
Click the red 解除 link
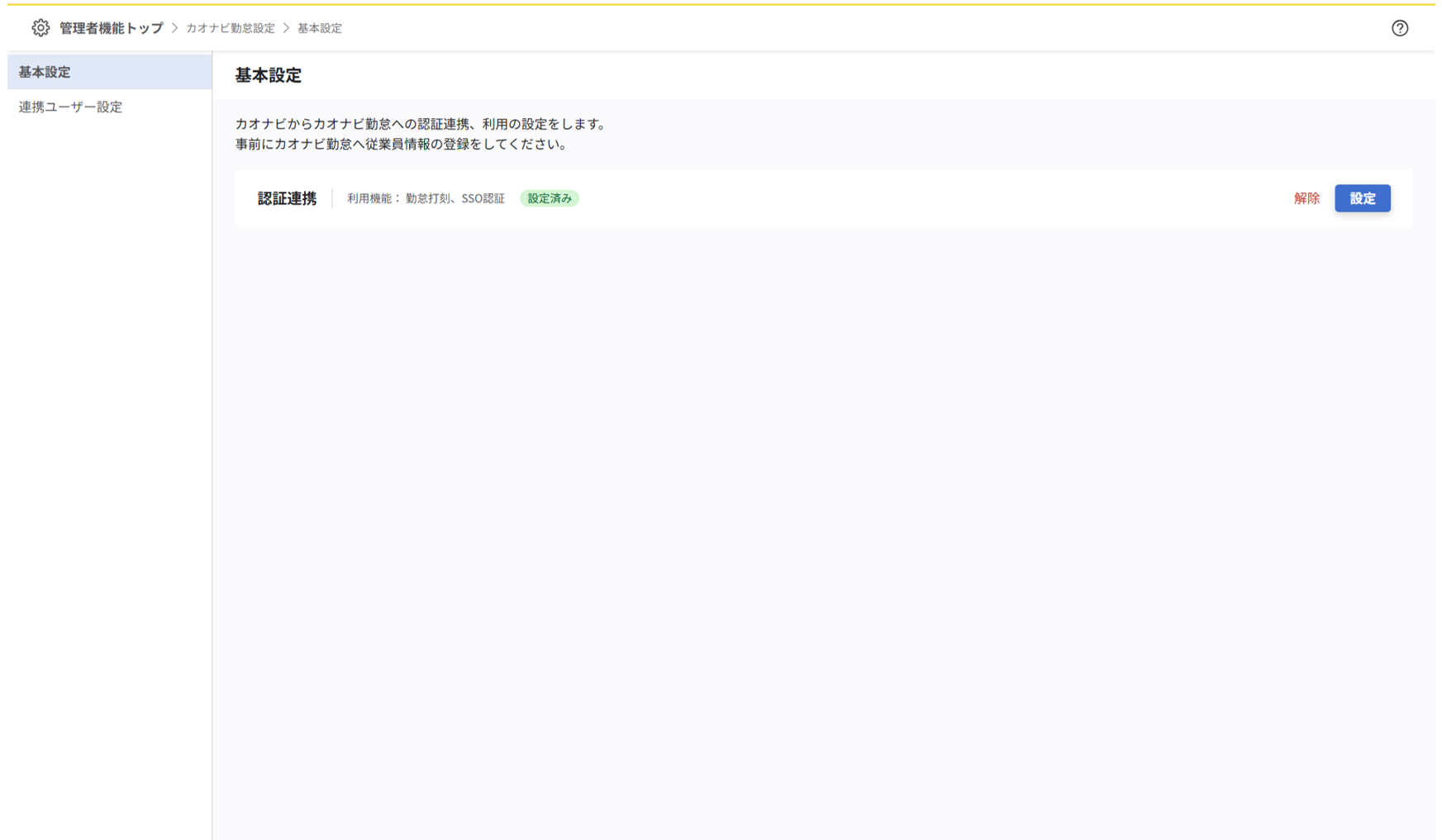[1306, 198]
